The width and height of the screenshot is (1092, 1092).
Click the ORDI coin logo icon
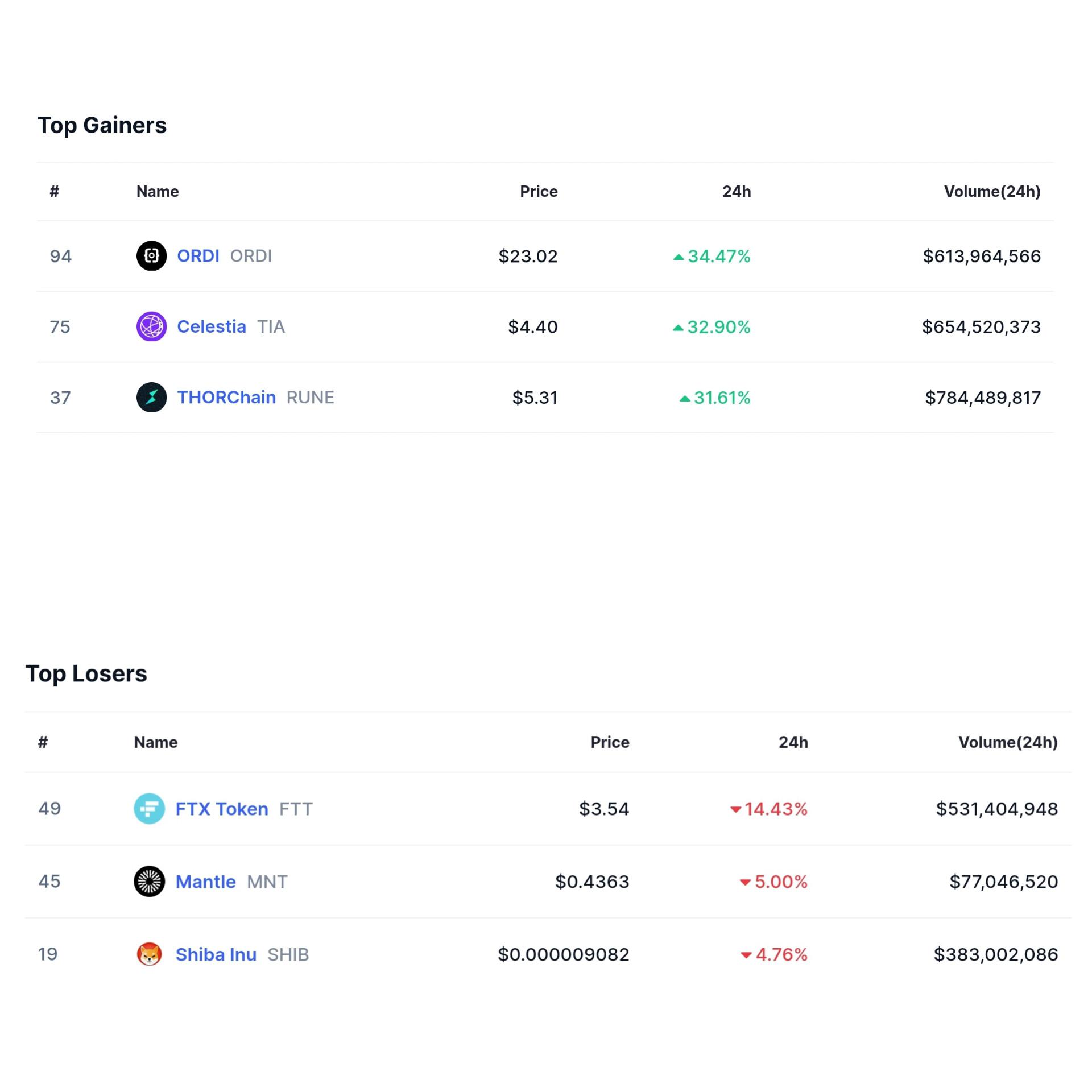point(151,256)
